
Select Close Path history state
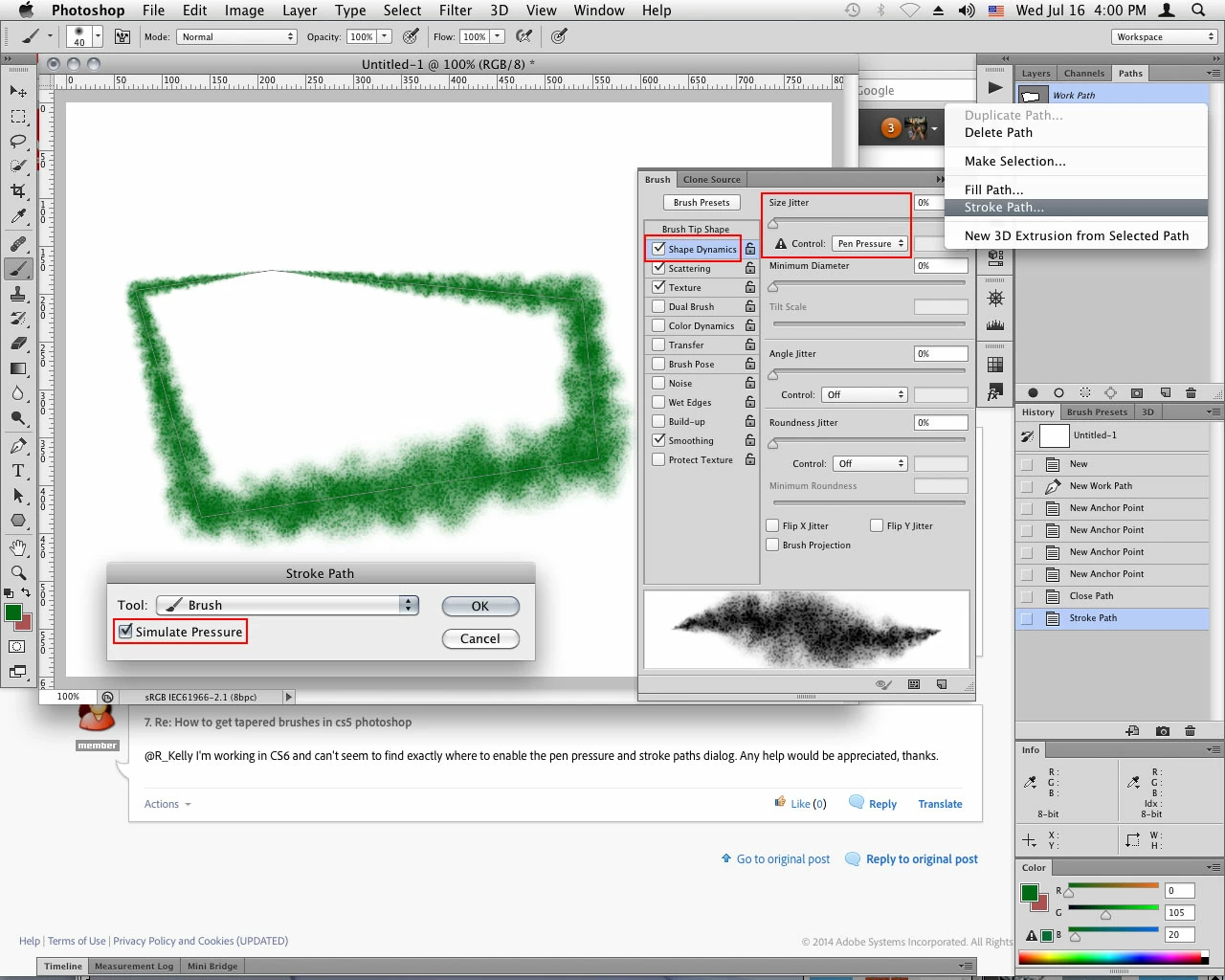tap(1111, 595)
